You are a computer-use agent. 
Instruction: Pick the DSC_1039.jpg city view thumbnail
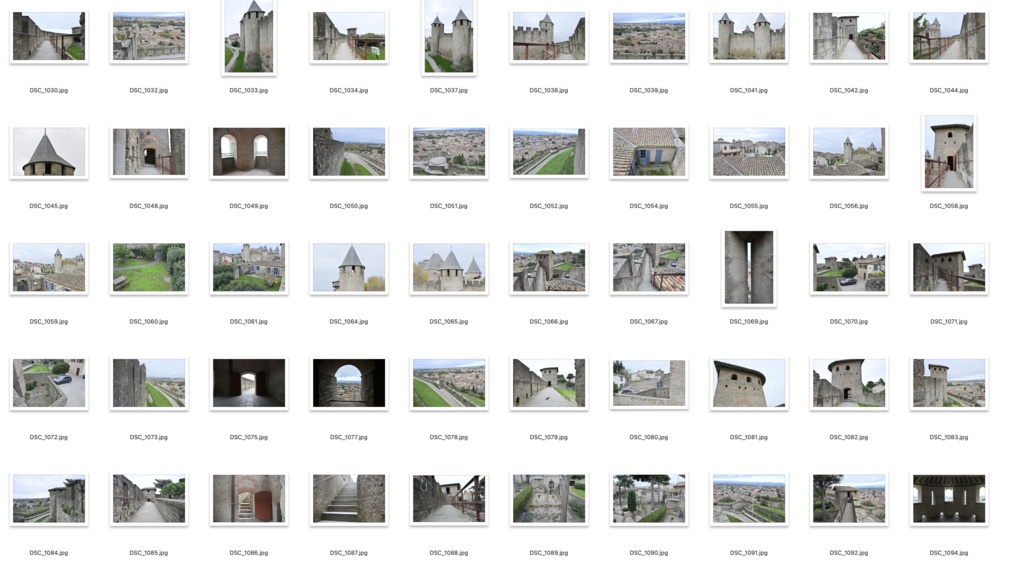(648, 37)
